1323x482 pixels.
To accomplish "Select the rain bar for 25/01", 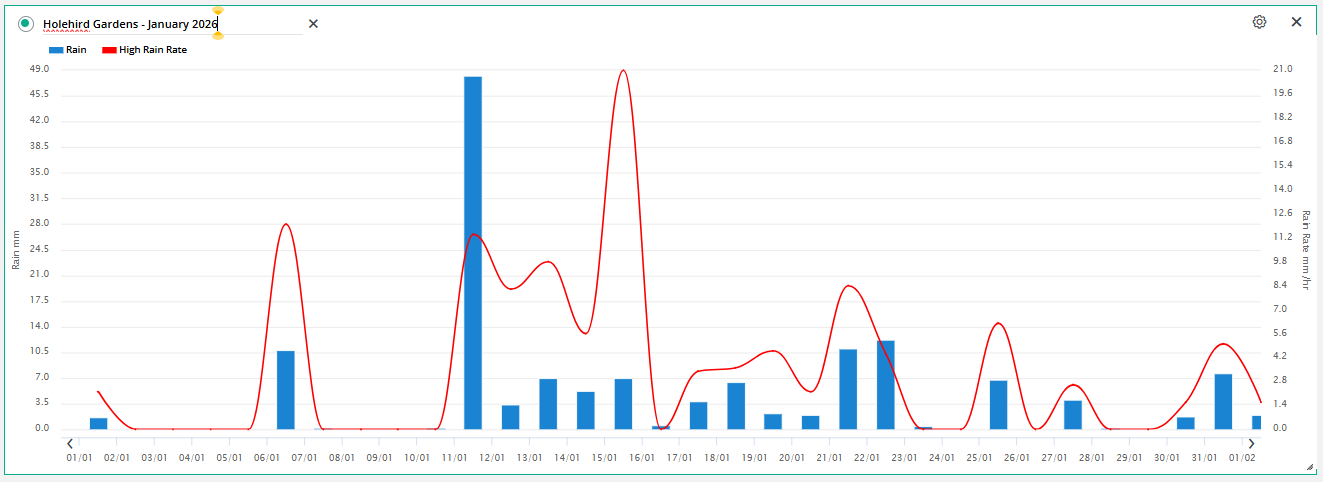I will (x=998, y=405).
